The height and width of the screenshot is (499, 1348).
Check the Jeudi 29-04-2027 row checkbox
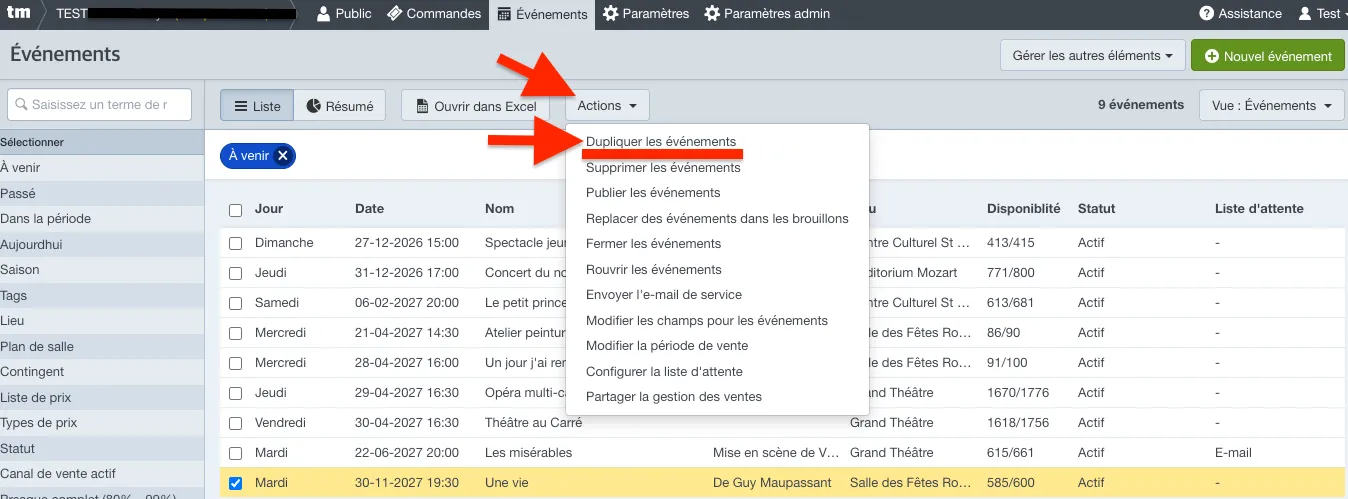pos(235,393)
